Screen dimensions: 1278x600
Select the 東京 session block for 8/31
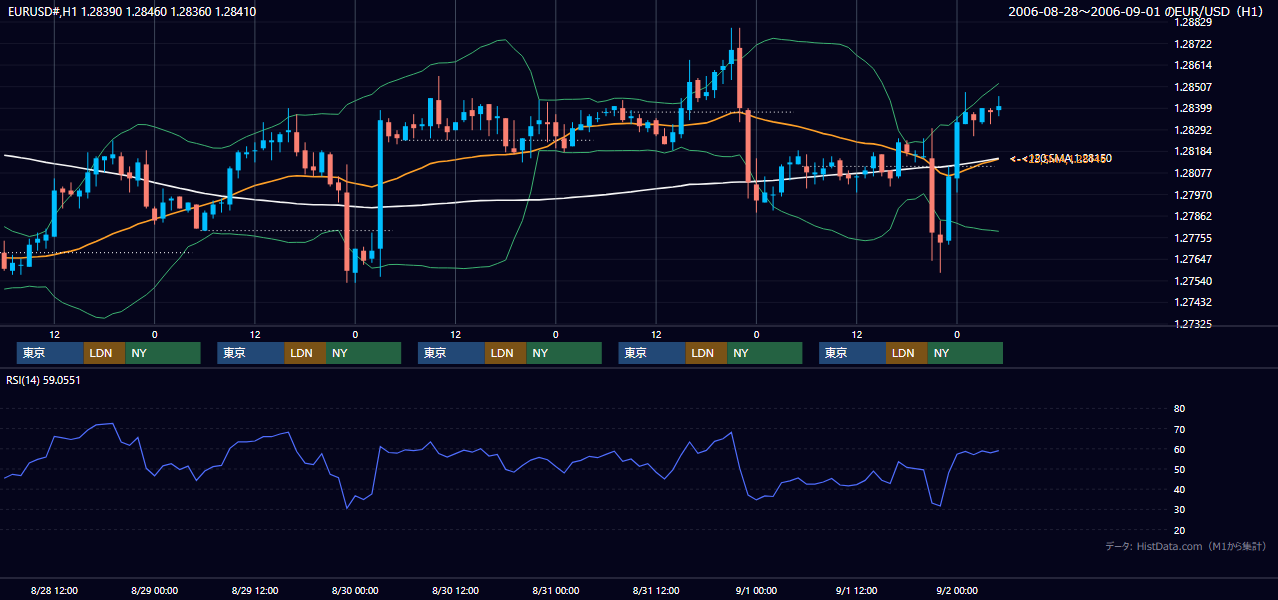pos(652,353)
